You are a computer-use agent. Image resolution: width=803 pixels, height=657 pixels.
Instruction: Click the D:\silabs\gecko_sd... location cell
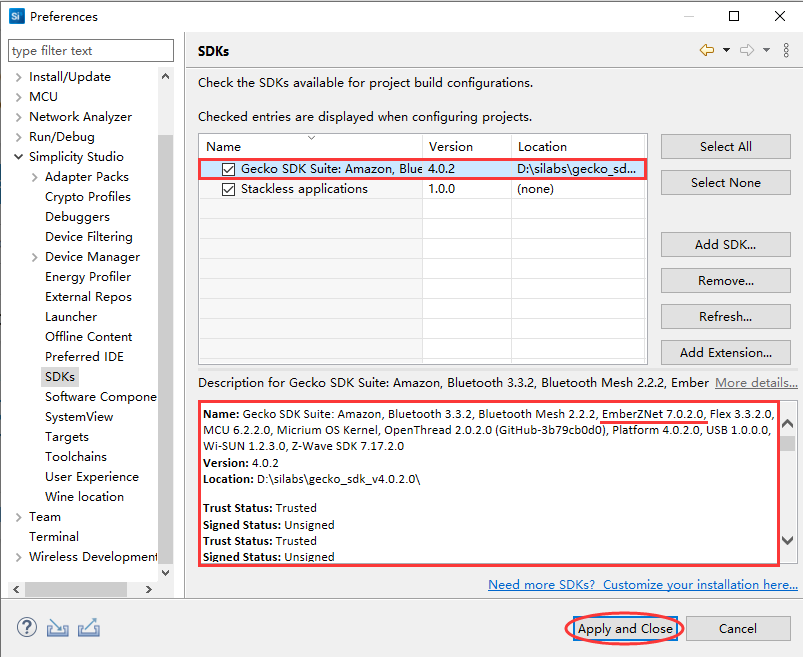(578, 169)
